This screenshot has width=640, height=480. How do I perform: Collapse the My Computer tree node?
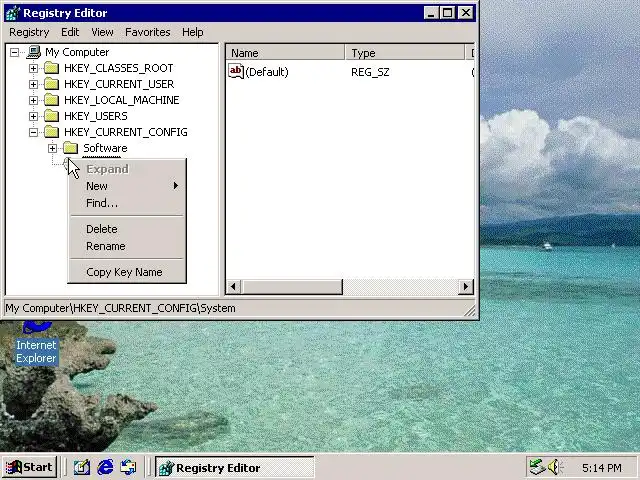(x=14, y=52)
